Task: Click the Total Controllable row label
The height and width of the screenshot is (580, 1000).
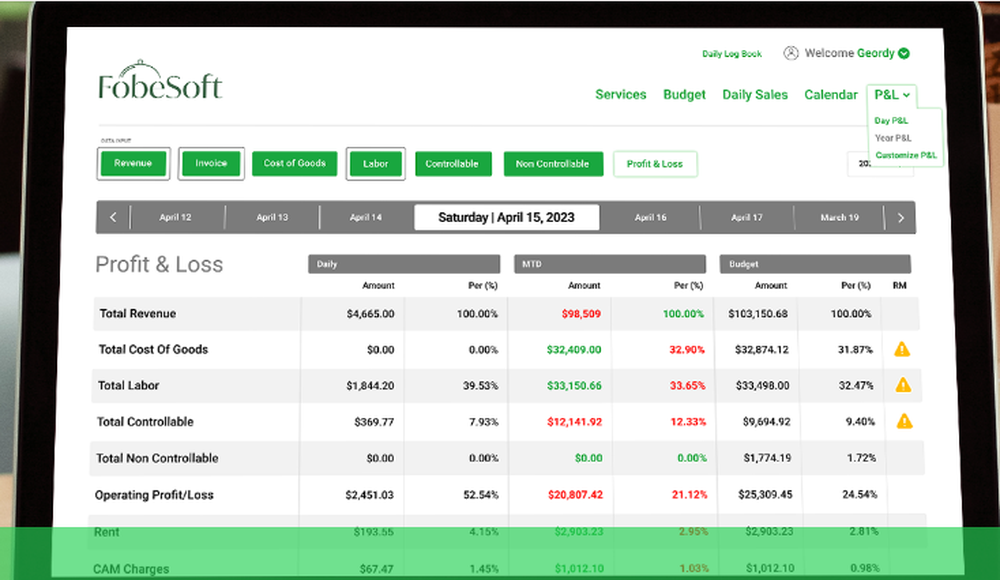Action: pos(145,422)
